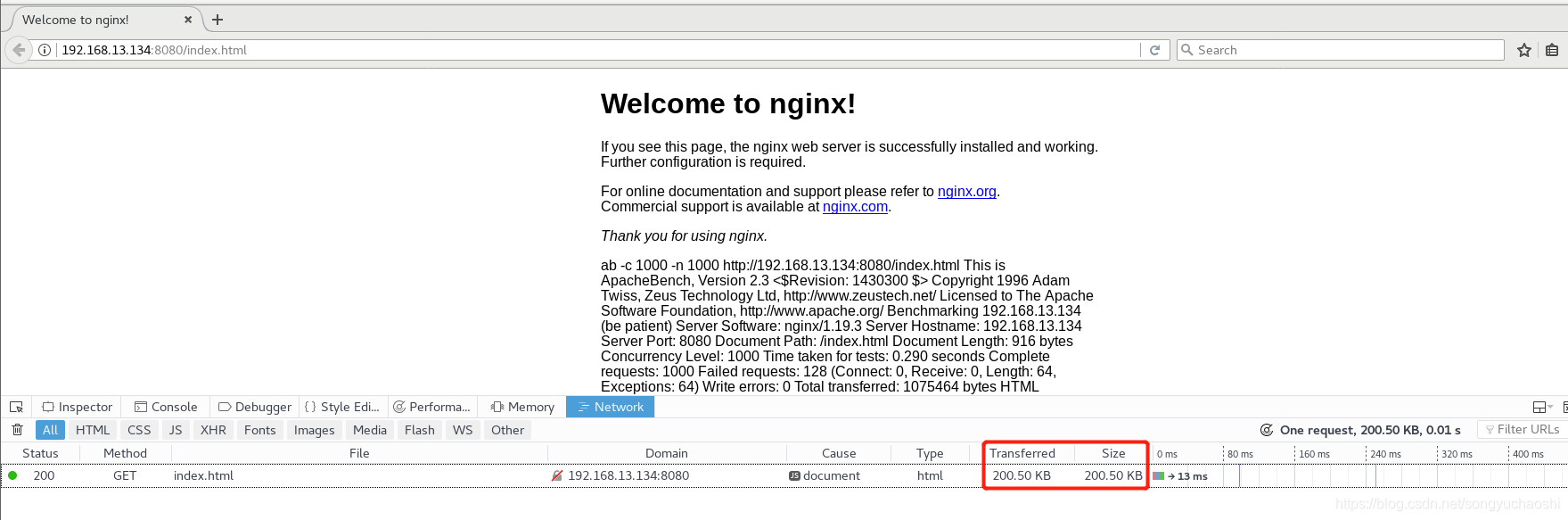The height and width of the screenshot is (520, 1568).
Task: Select the Network tab
Action: click(611, 407)
